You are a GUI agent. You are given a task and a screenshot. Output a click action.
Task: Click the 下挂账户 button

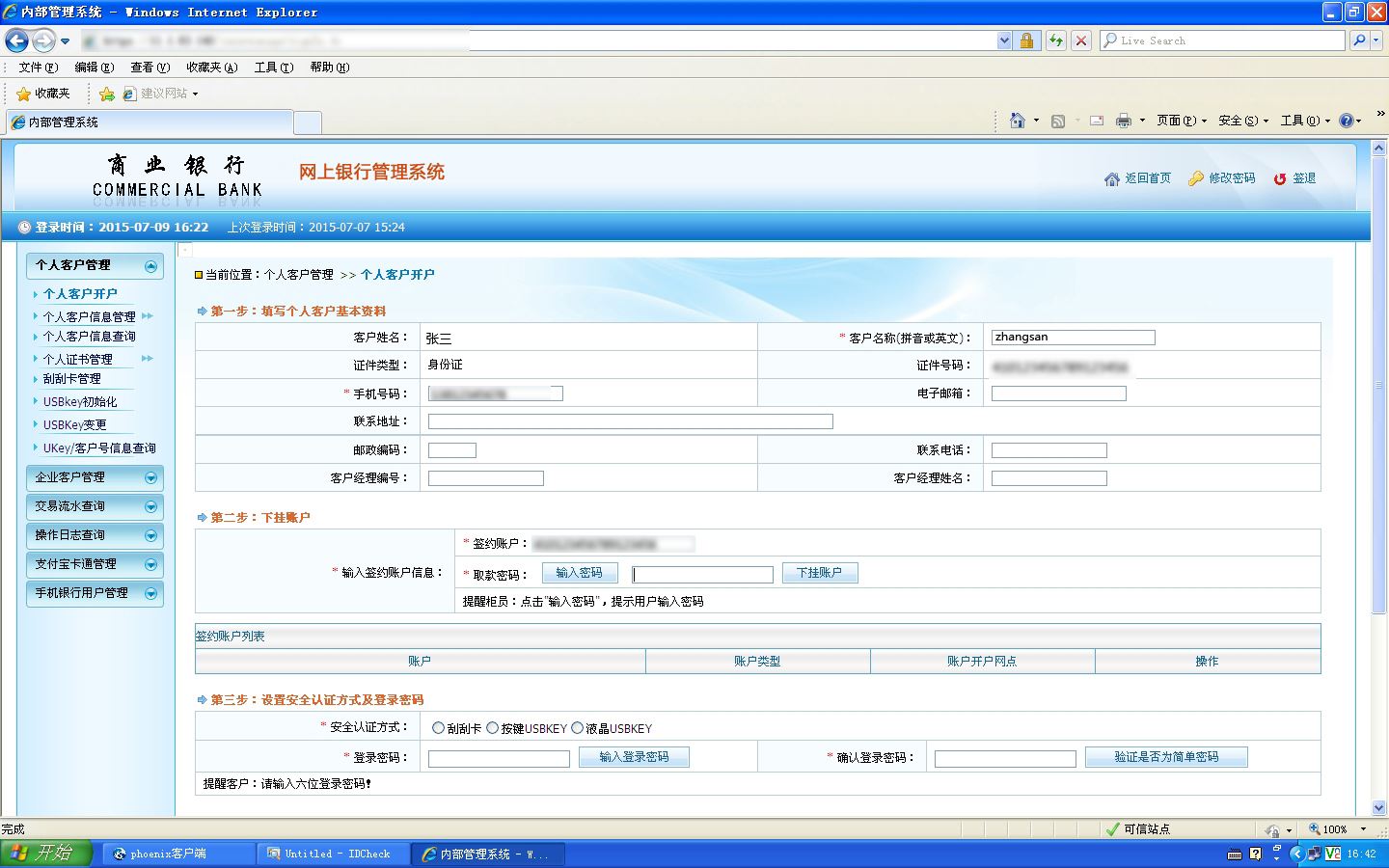pos(820,573)
